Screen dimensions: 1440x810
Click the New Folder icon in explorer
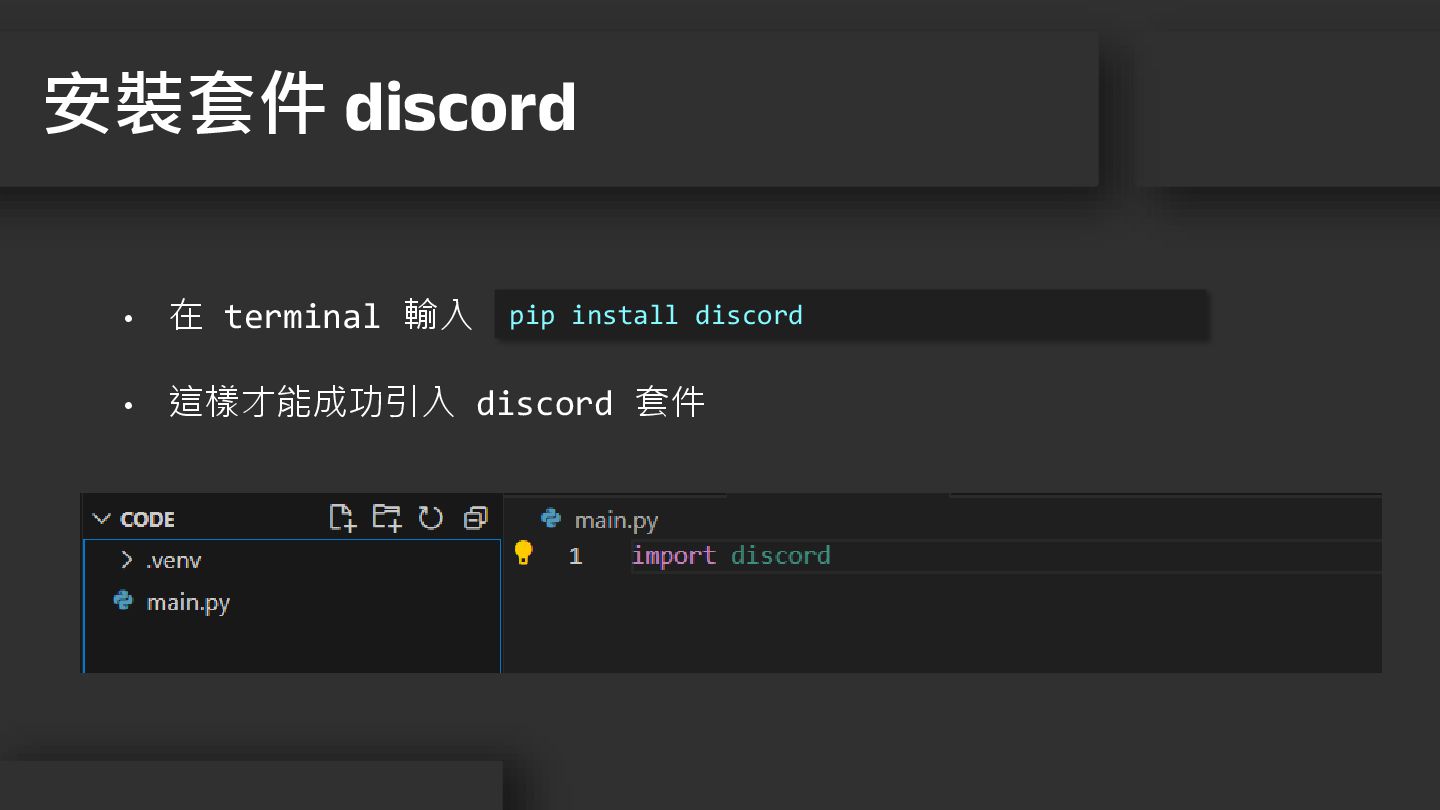(x=387, y=517)
